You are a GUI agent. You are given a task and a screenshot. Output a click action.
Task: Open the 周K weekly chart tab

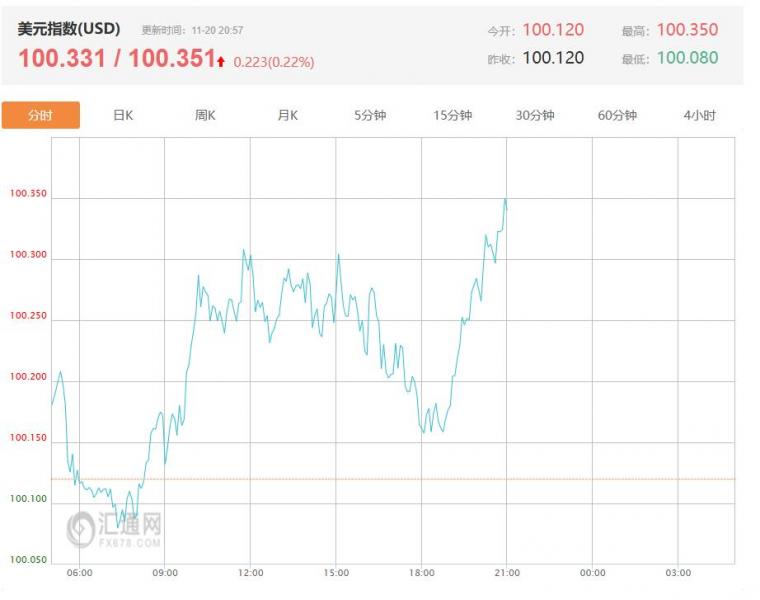[x=205, y=115]
